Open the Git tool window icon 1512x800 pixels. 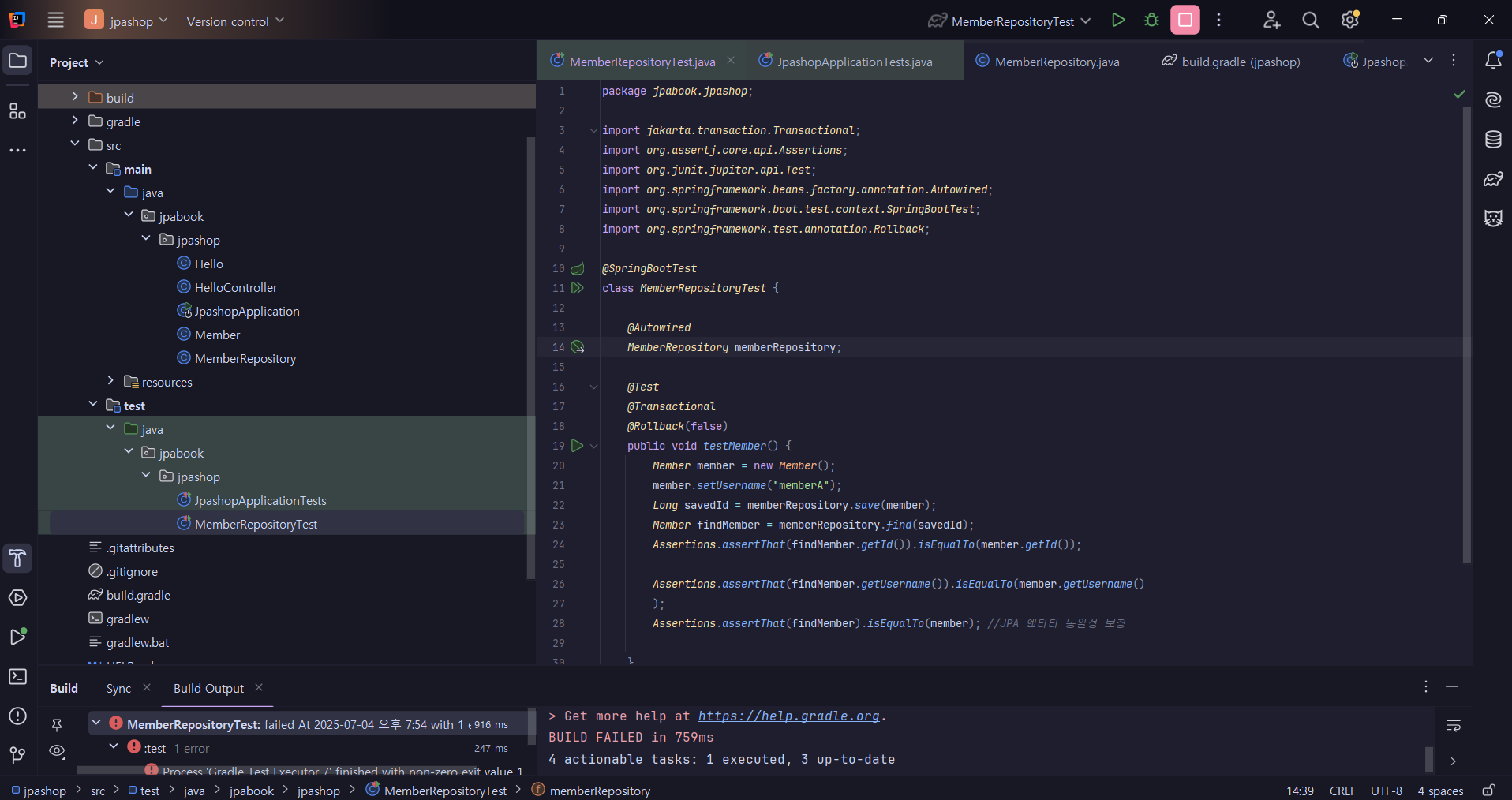[17, 755]
